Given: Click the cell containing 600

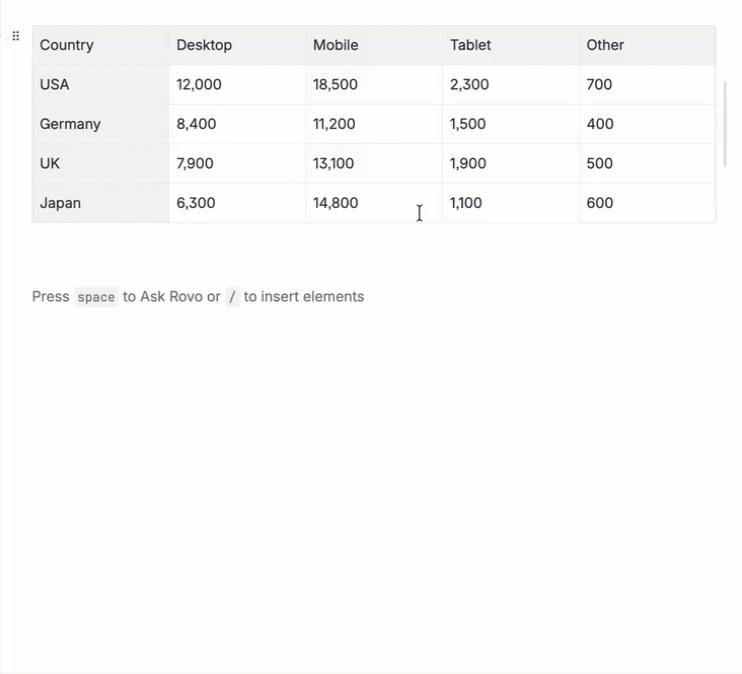Looking at the screenshot, I should coord(647,203).
